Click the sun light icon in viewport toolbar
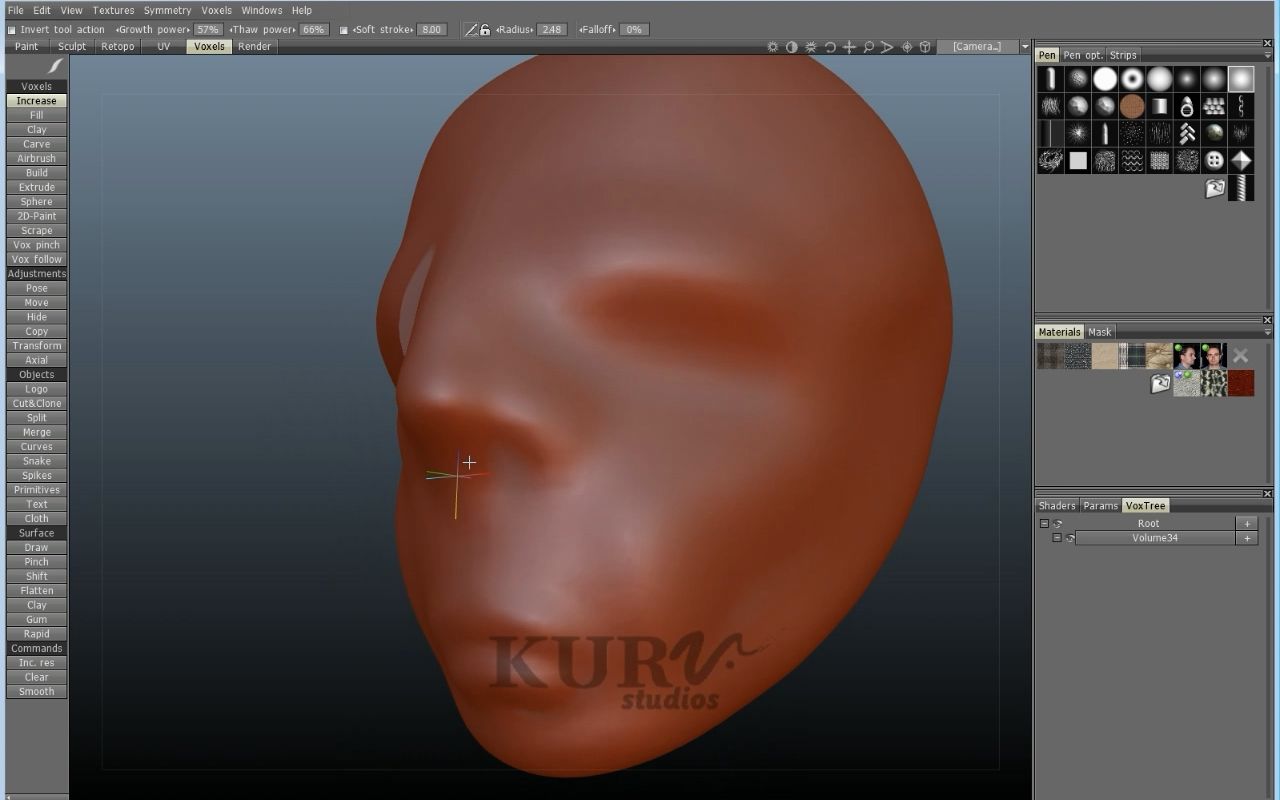The width and height of the screenshot is (1280, 800). click(x=772, y=47)
